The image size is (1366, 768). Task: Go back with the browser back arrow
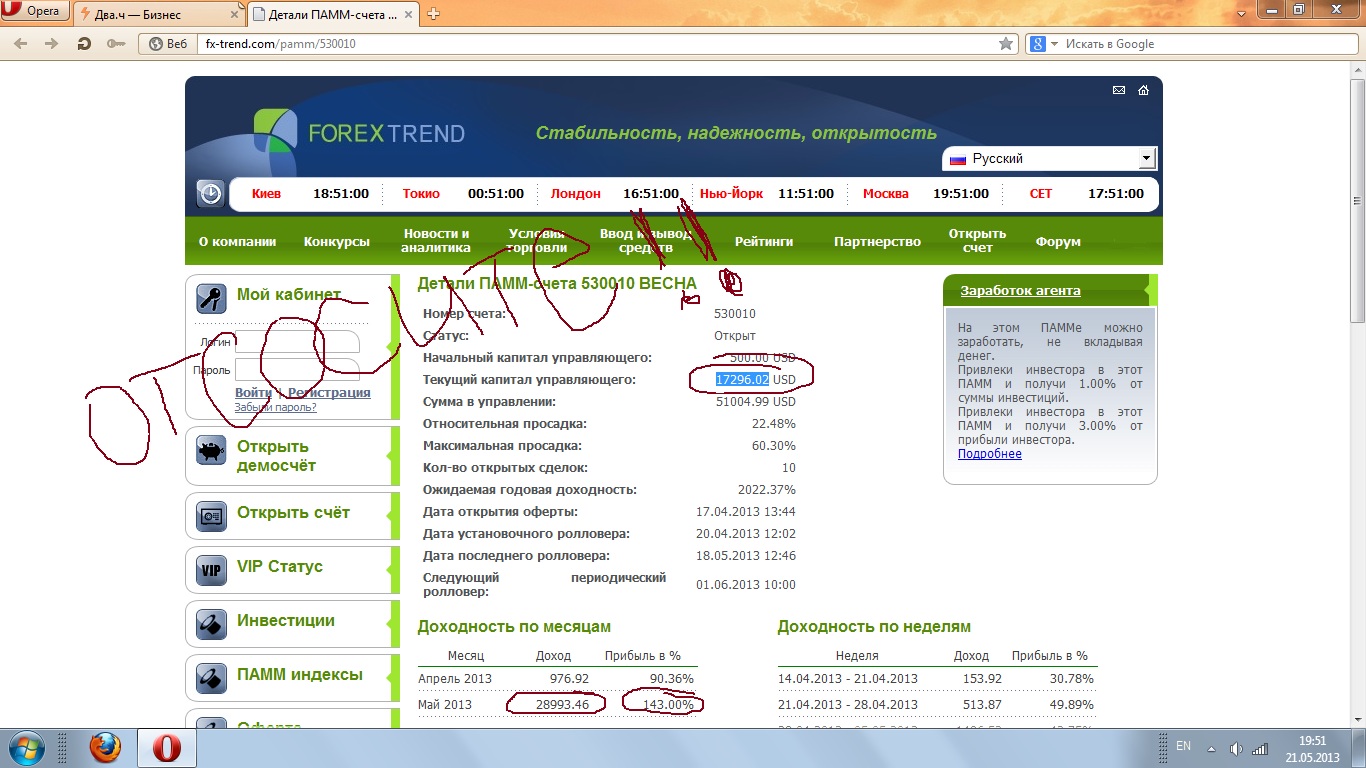coord(21,44)
